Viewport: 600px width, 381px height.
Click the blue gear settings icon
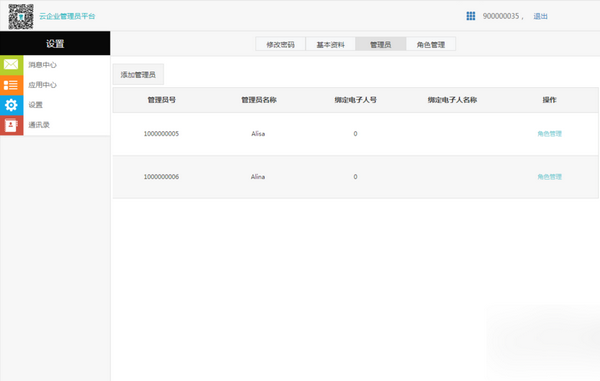pos(11,105)
